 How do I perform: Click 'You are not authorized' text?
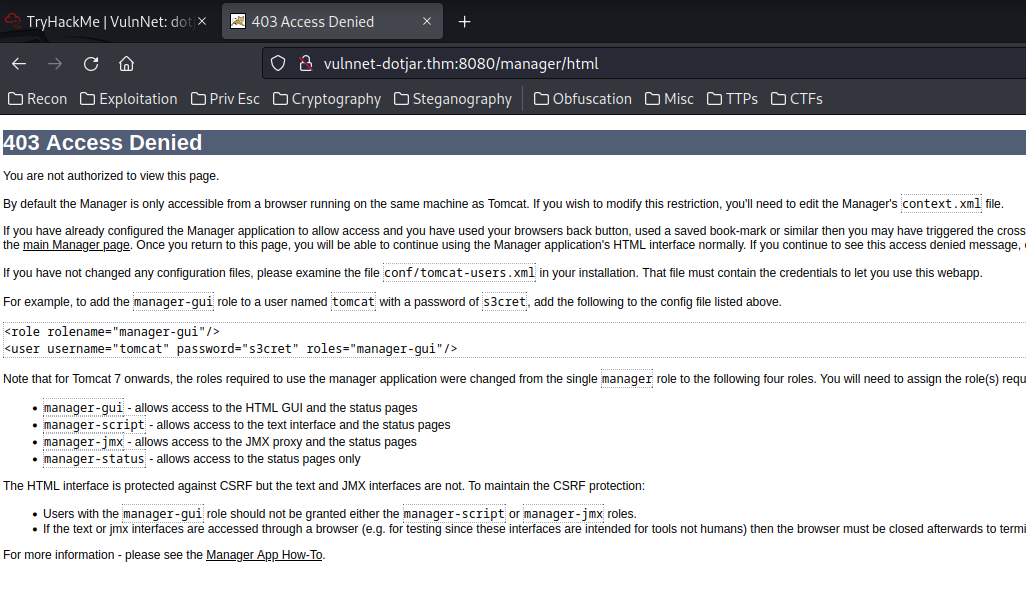tap(111, 176)
